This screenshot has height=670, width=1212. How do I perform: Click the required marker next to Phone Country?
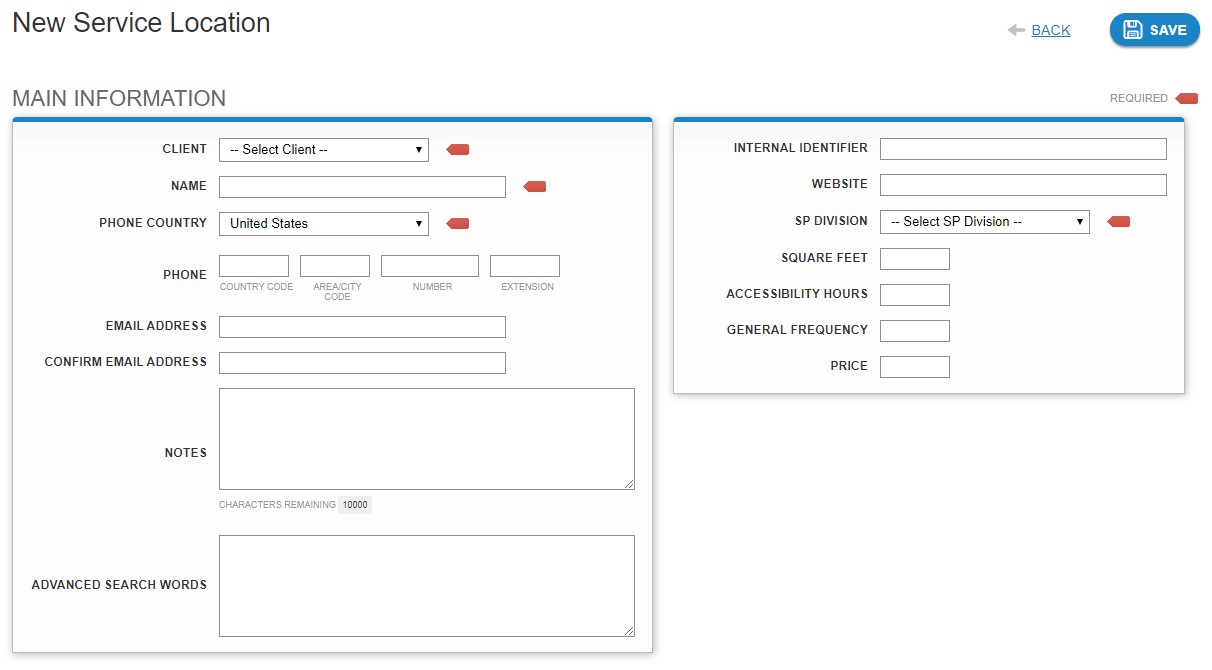[457, 223]
